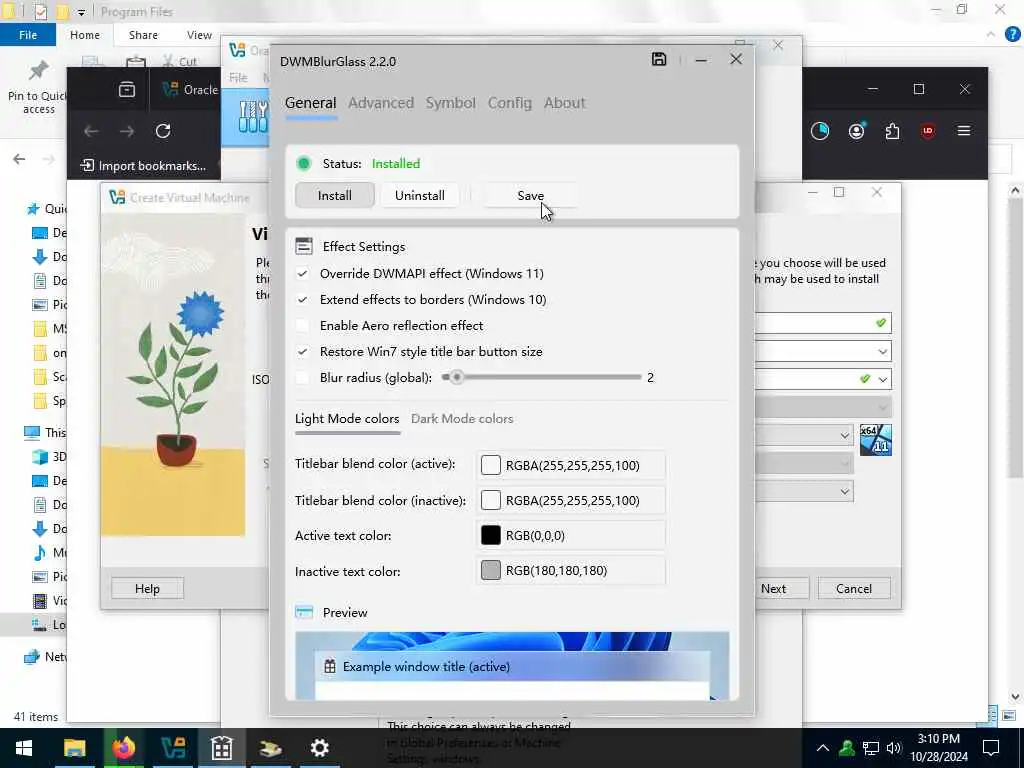
Task: Open Firefox hamburger menu
Action: 963,131
